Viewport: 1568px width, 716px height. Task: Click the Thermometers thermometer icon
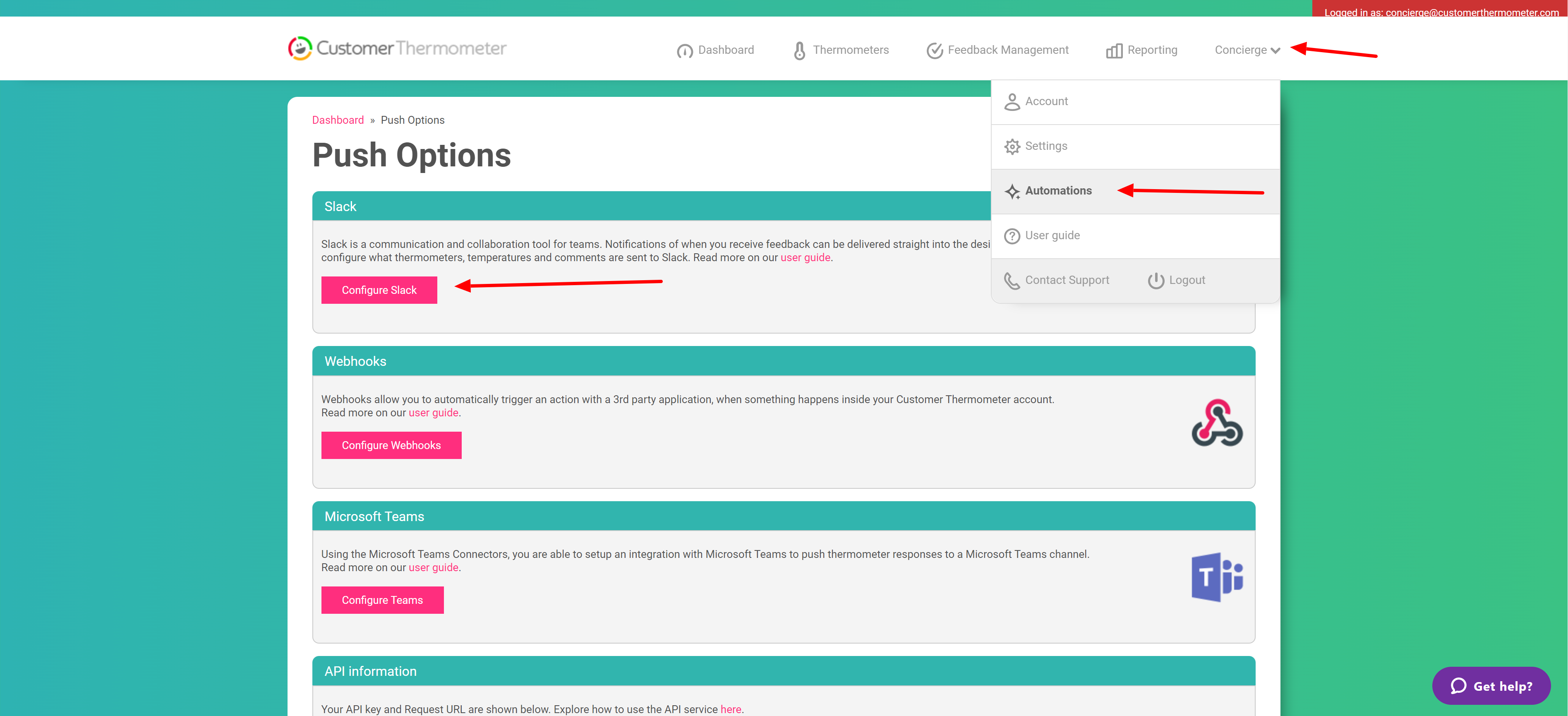tap(799, 50)
